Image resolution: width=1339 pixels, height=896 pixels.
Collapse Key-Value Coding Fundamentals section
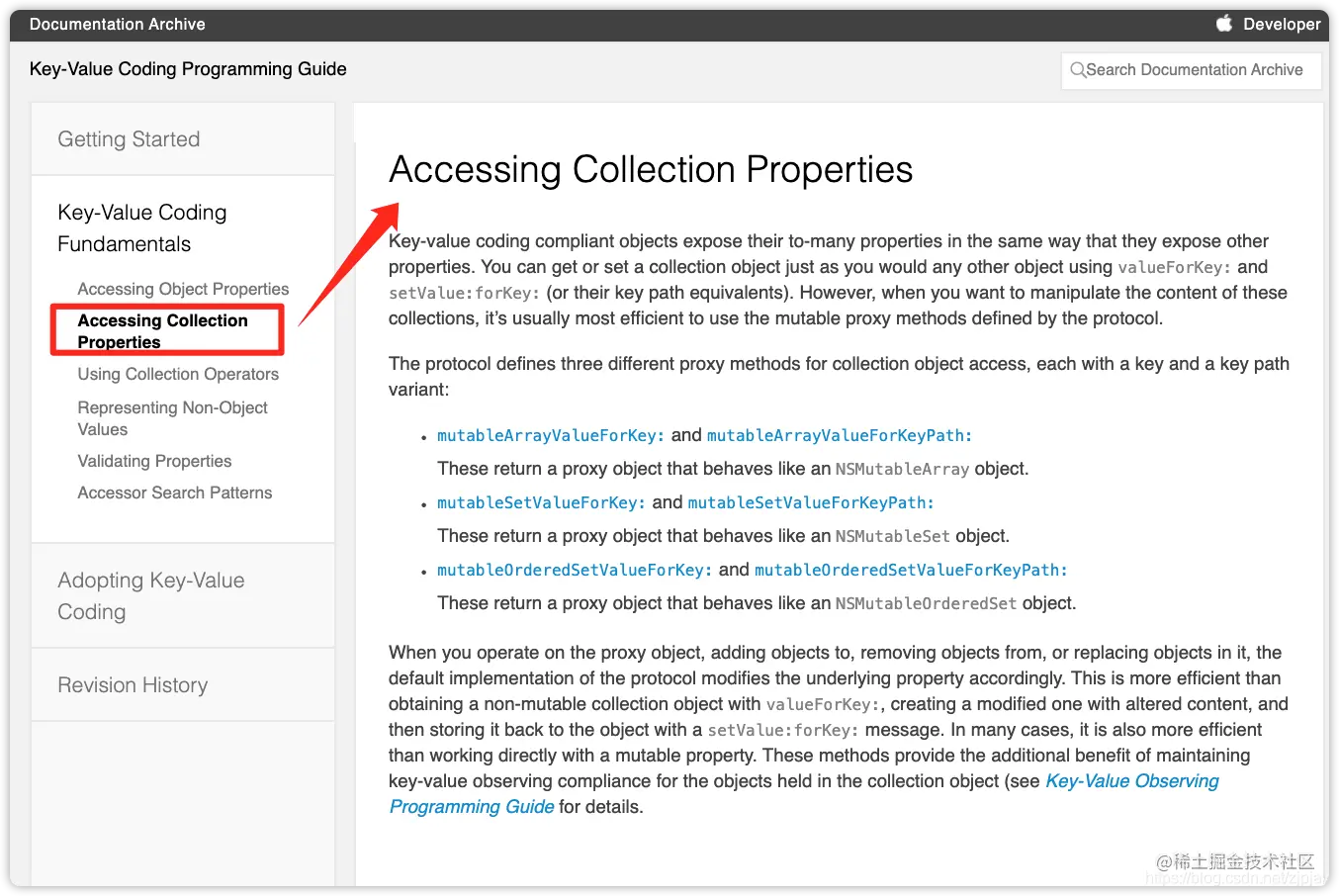[142, 228]
